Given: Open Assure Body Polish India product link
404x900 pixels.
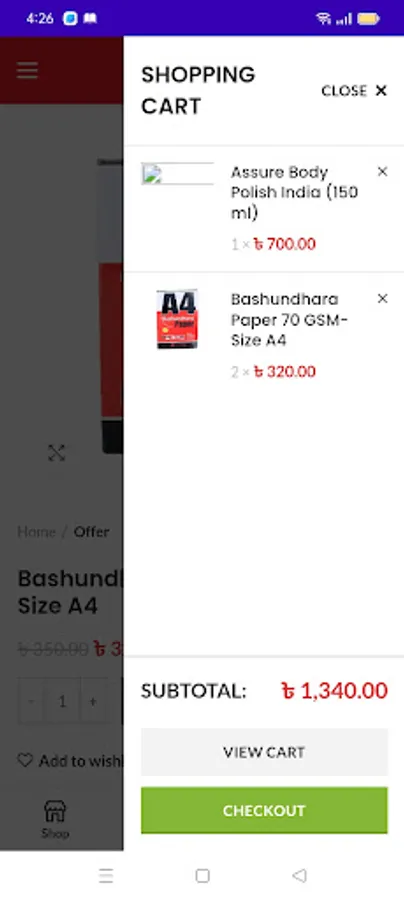Looking at the screenshot, I should [x=294, y=192].
